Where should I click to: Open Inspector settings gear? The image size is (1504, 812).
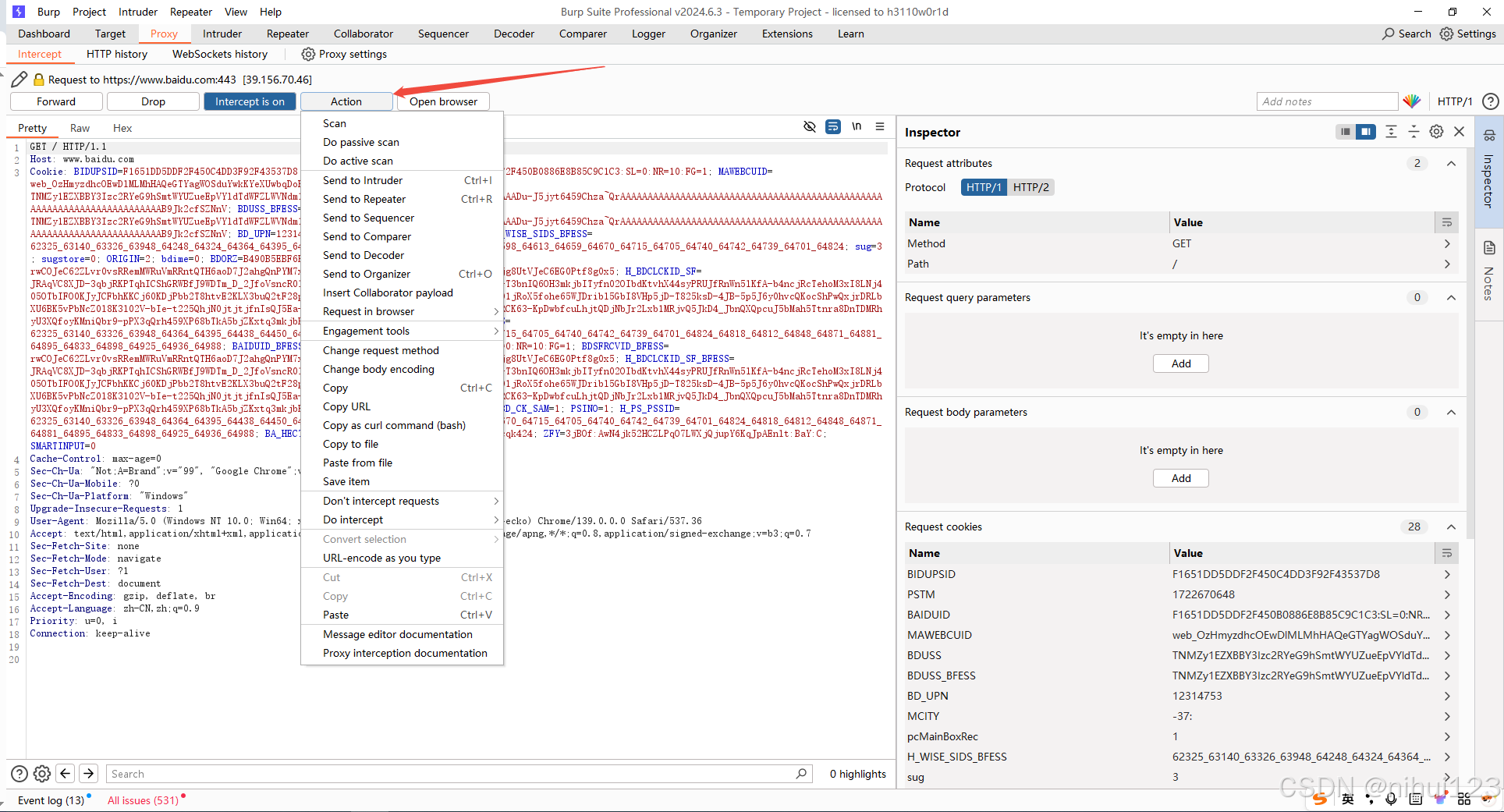[1436, 132]
